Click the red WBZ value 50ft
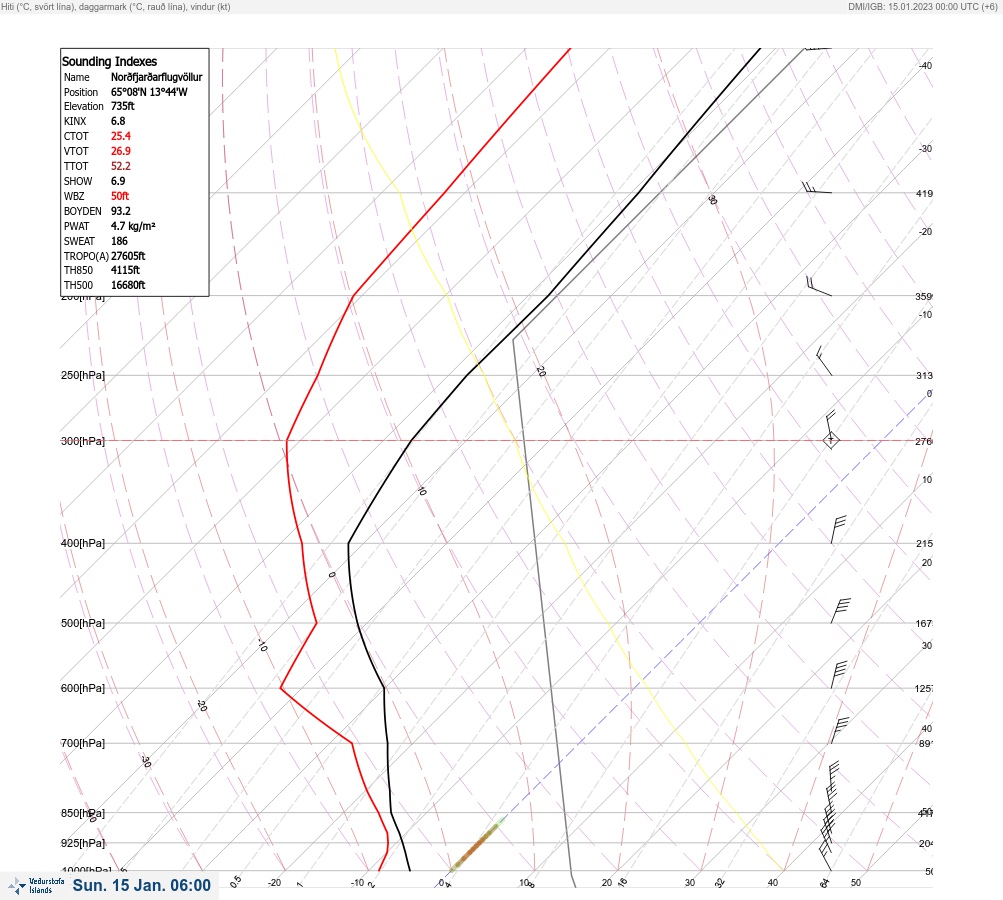1003x900 pixels. (x=120, y=196)
